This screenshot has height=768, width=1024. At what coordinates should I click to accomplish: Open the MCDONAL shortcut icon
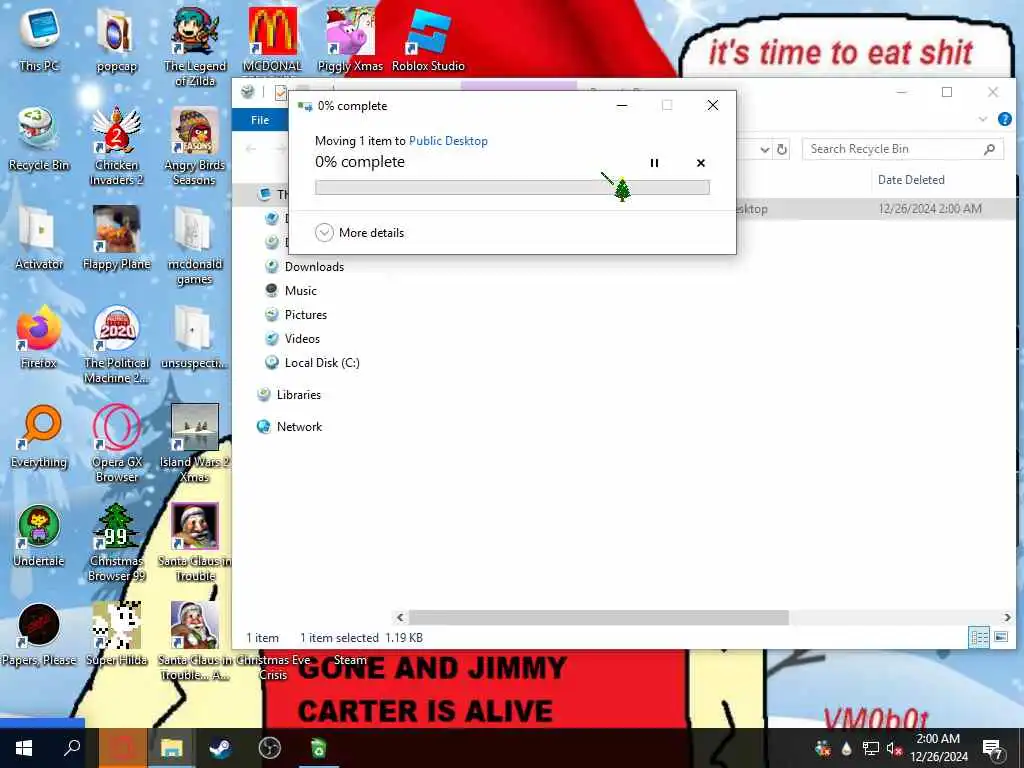click(272, 39)
